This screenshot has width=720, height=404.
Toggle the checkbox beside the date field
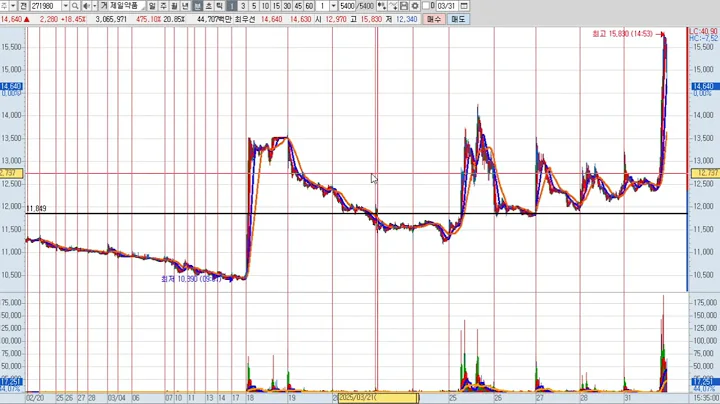click(x=426, y=6)
